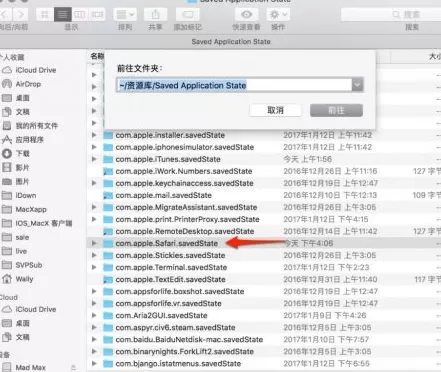Click the add tags toolbar icon
This screenshot has width=441, height=372.
[x=188, y=15]
